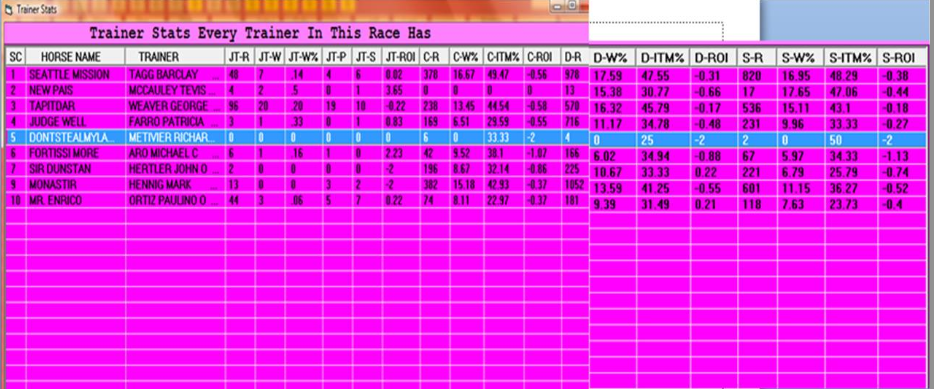Click the Trainer Stats window title icon
The image size is (934, 389).
tap(8, 10)
